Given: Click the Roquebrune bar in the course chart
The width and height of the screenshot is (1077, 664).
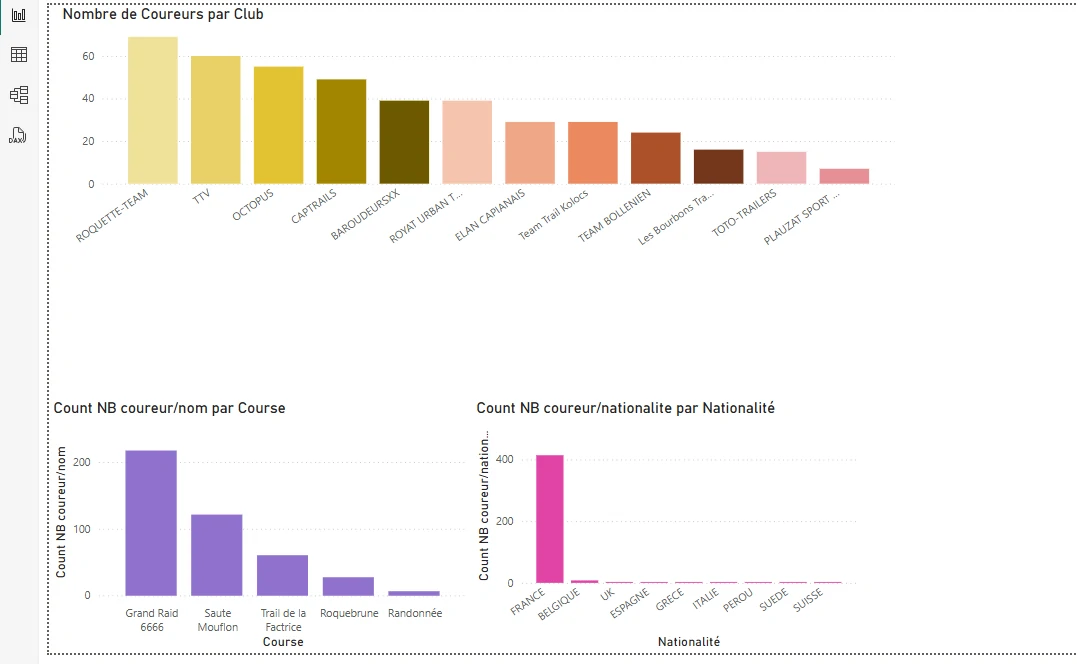Looking at the screenshot, I should pyautogui.click(x=348, y=586).
